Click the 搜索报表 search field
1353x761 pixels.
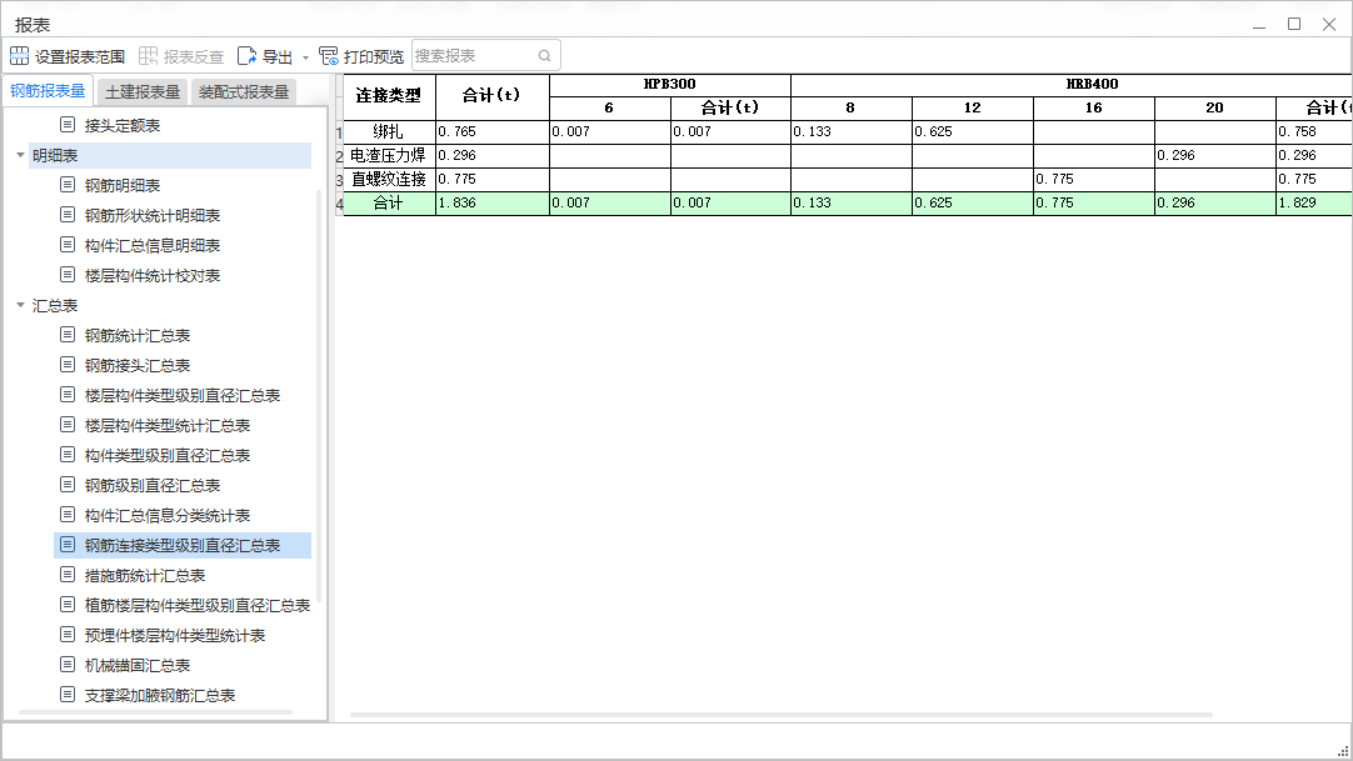486,56
